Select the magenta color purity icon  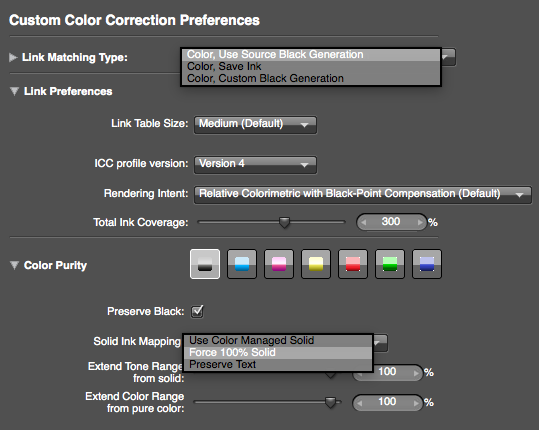(279, 264)
